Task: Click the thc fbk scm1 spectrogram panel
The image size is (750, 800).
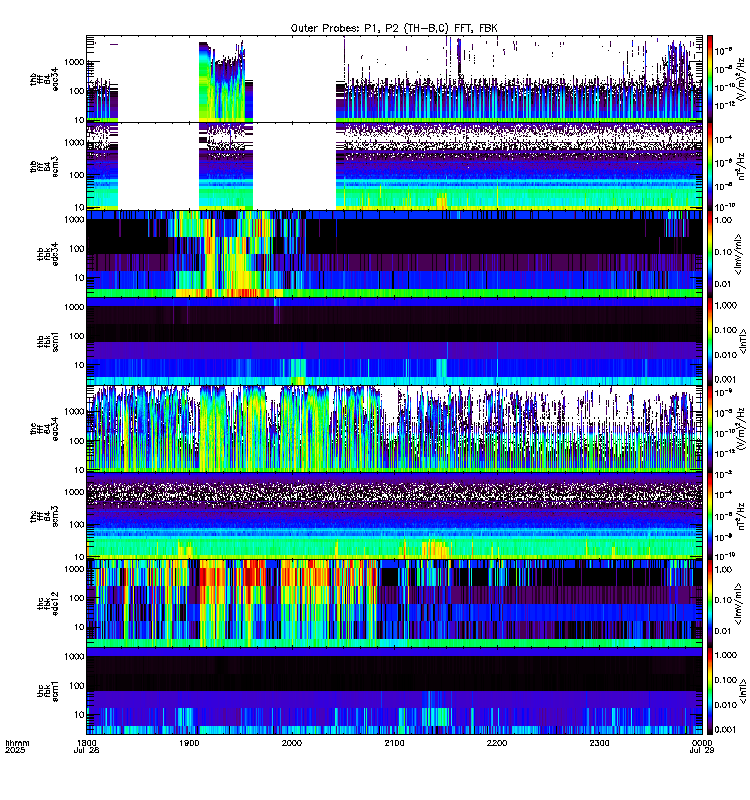Action: [x=394, y=691]
